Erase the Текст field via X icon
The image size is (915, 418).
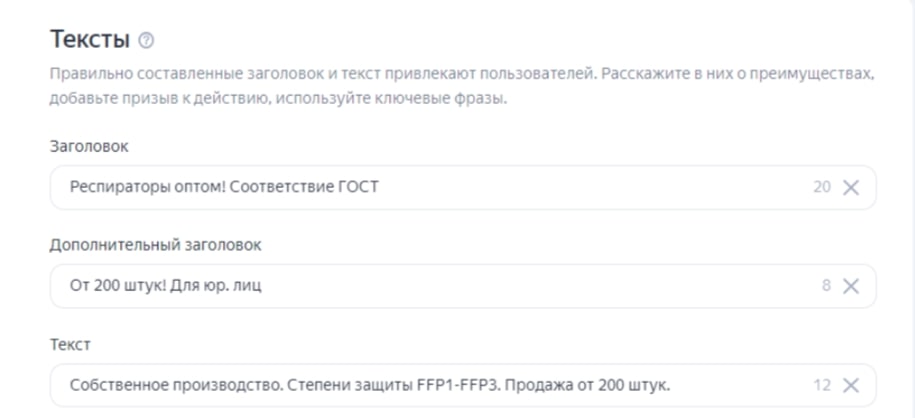click(x=851, y=385)
